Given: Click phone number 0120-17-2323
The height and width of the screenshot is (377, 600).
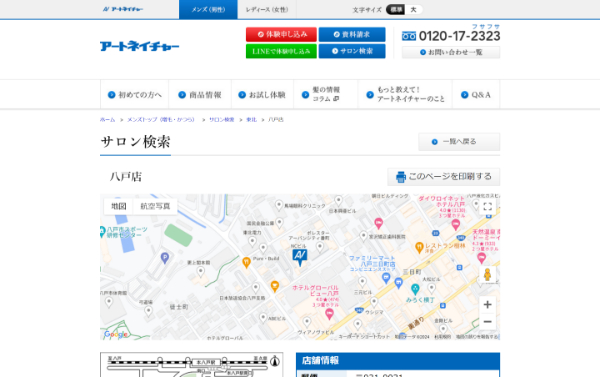Looking at the screenshot, I should coord(460,36).
